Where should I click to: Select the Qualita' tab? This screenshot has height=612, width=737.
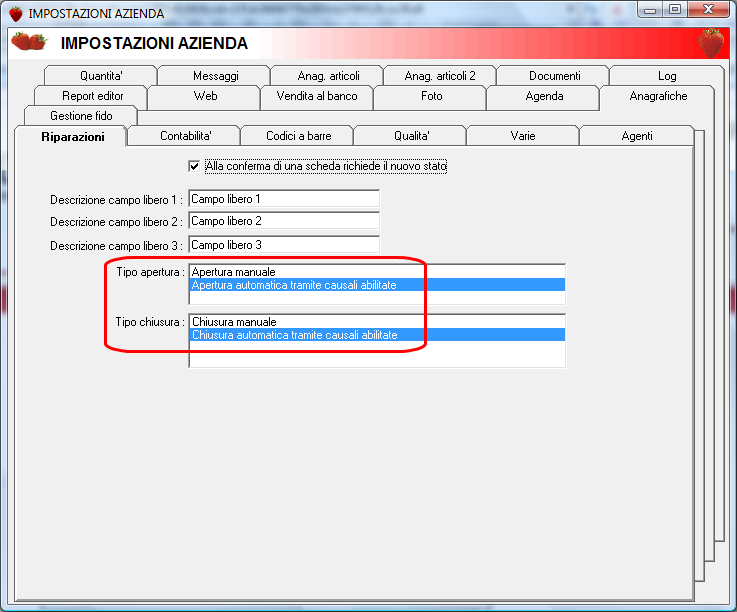pos(411,136)
